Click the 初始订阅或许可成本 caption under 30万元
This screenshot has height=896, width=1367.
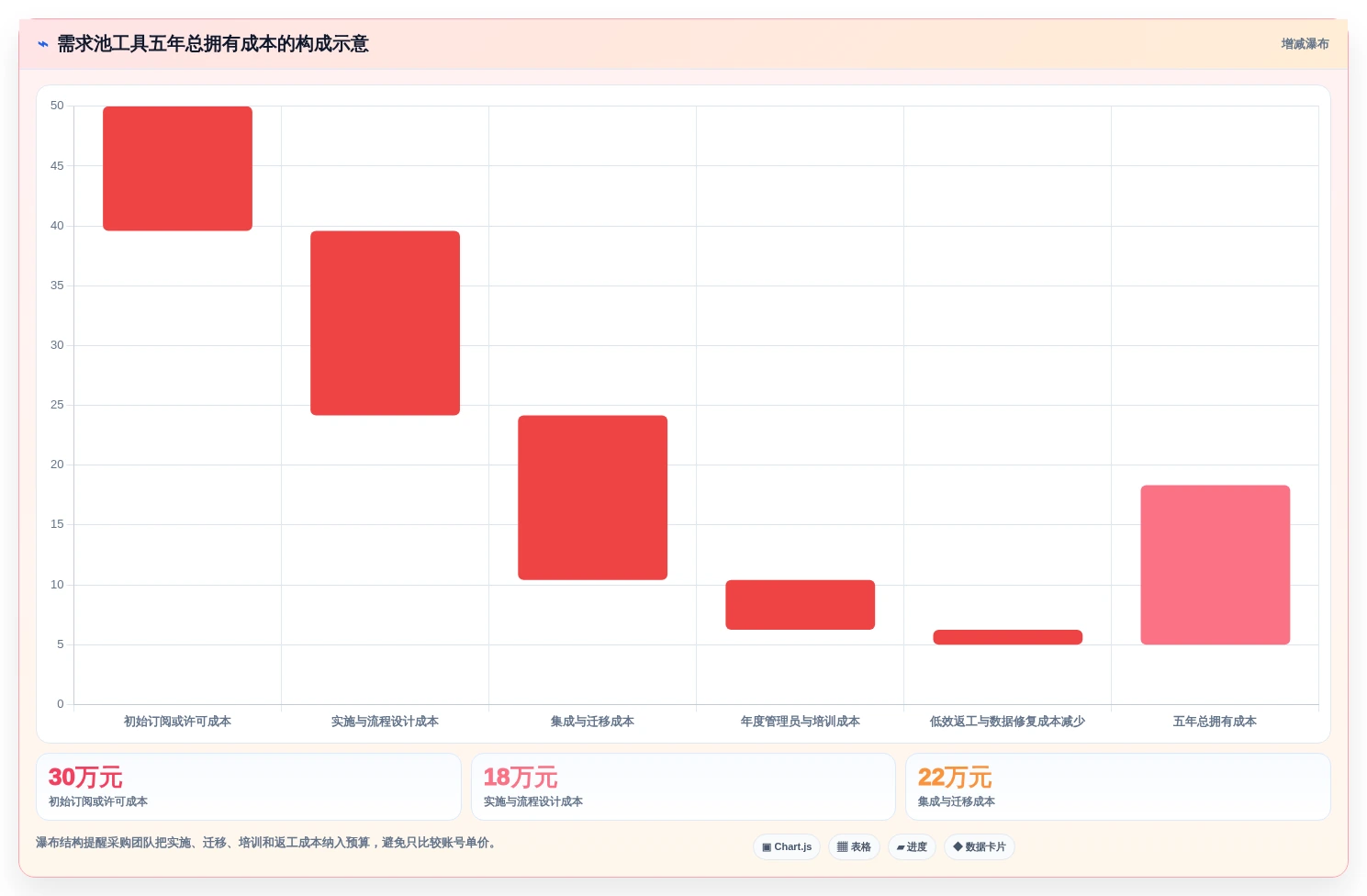(98, 801)
